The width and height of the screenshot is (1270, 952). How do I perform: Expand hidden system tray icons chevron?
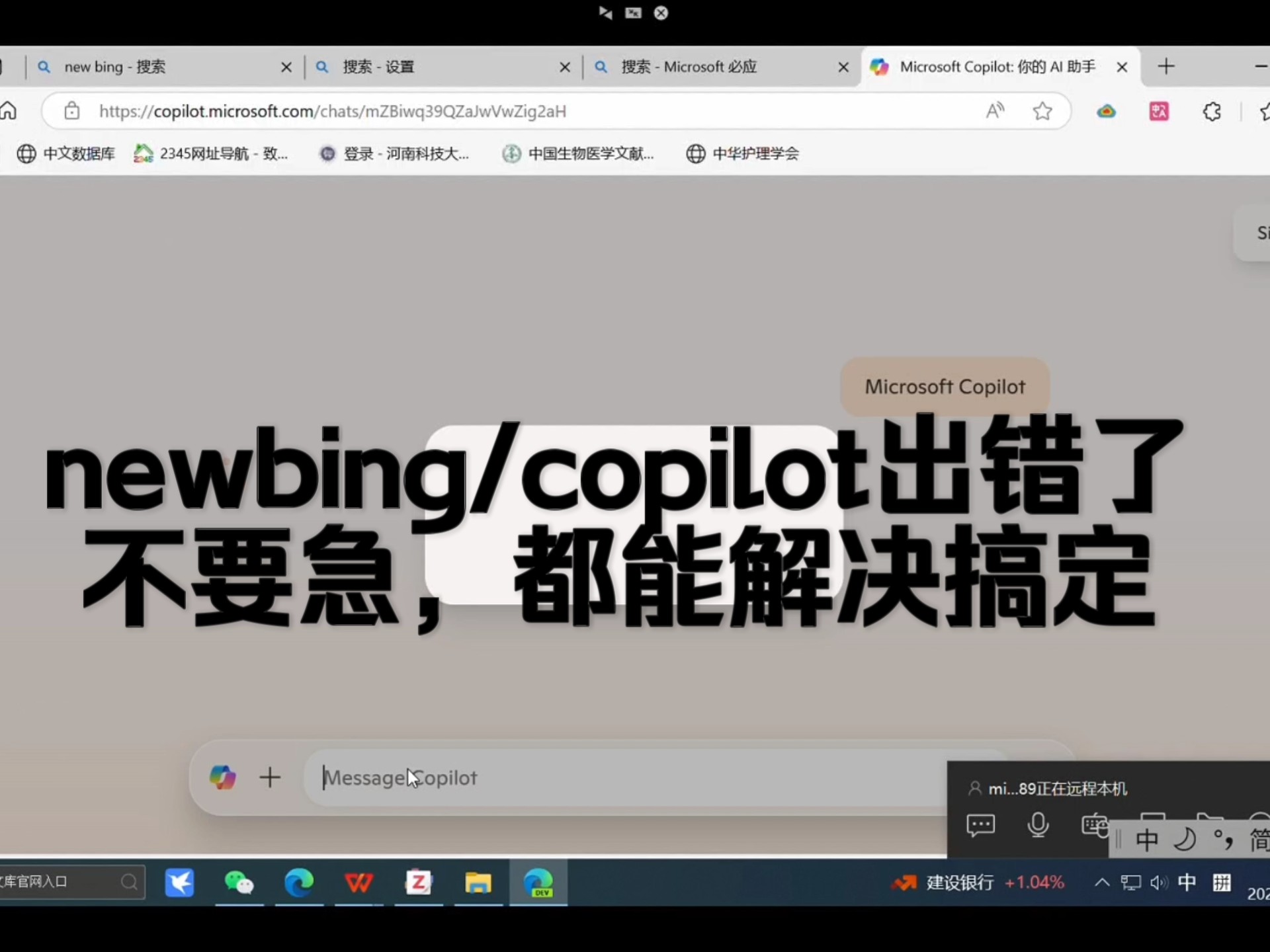coord(1101,883)
